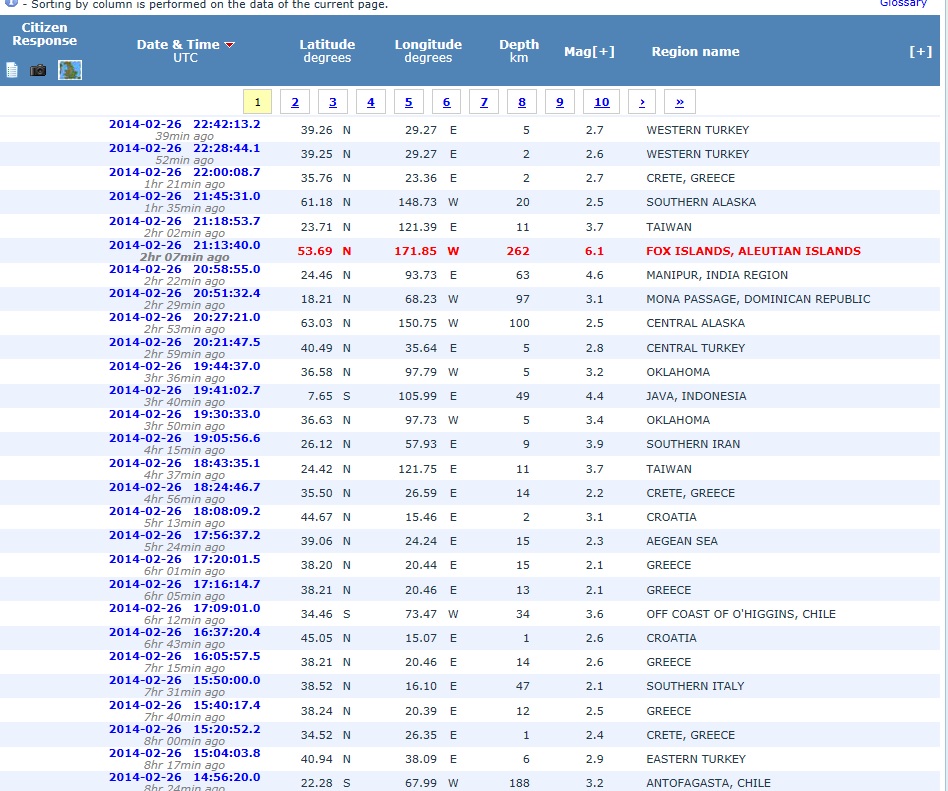Sort by Depth column header
Image resolution: width=948 pixels, height=791 pixels.
click(519, 45)
